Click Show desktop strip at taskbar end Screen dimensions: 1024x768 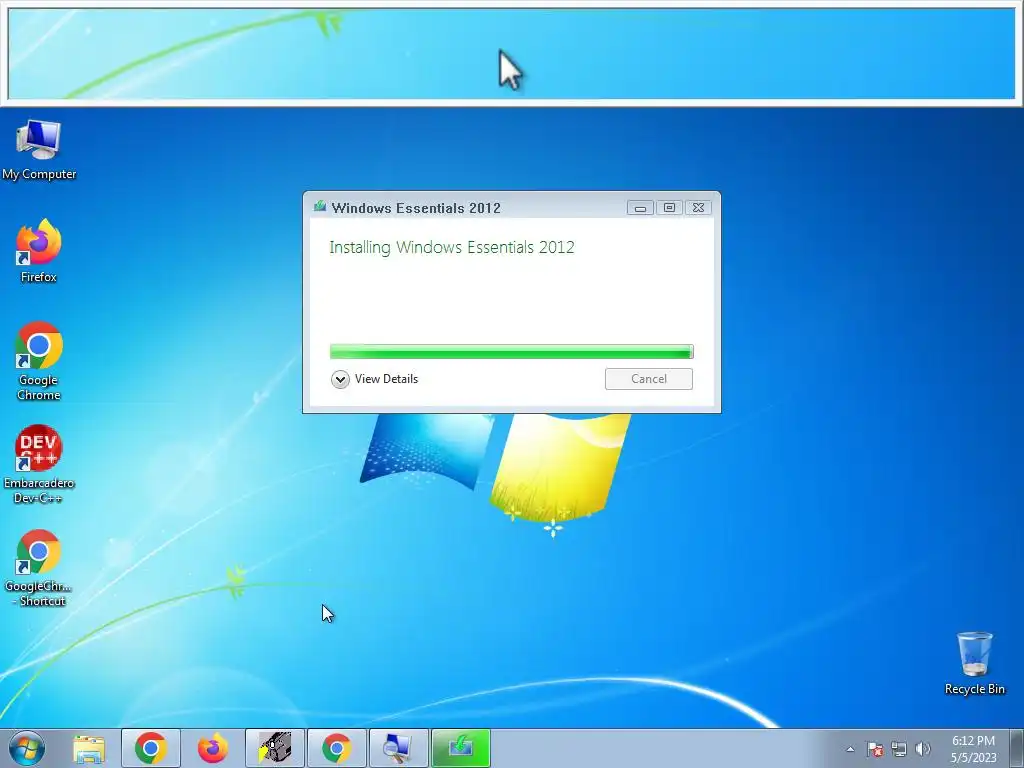click(1017, 748)
